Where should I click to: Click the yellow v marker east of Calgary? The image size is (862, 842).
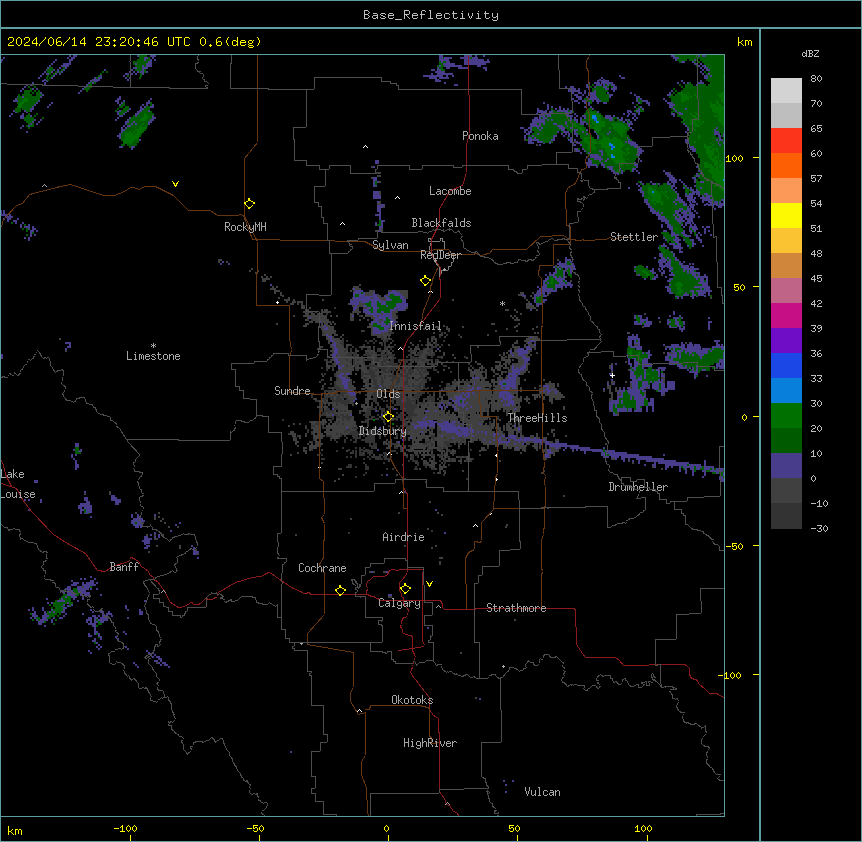pyautogui.click(x=429, y=584)
